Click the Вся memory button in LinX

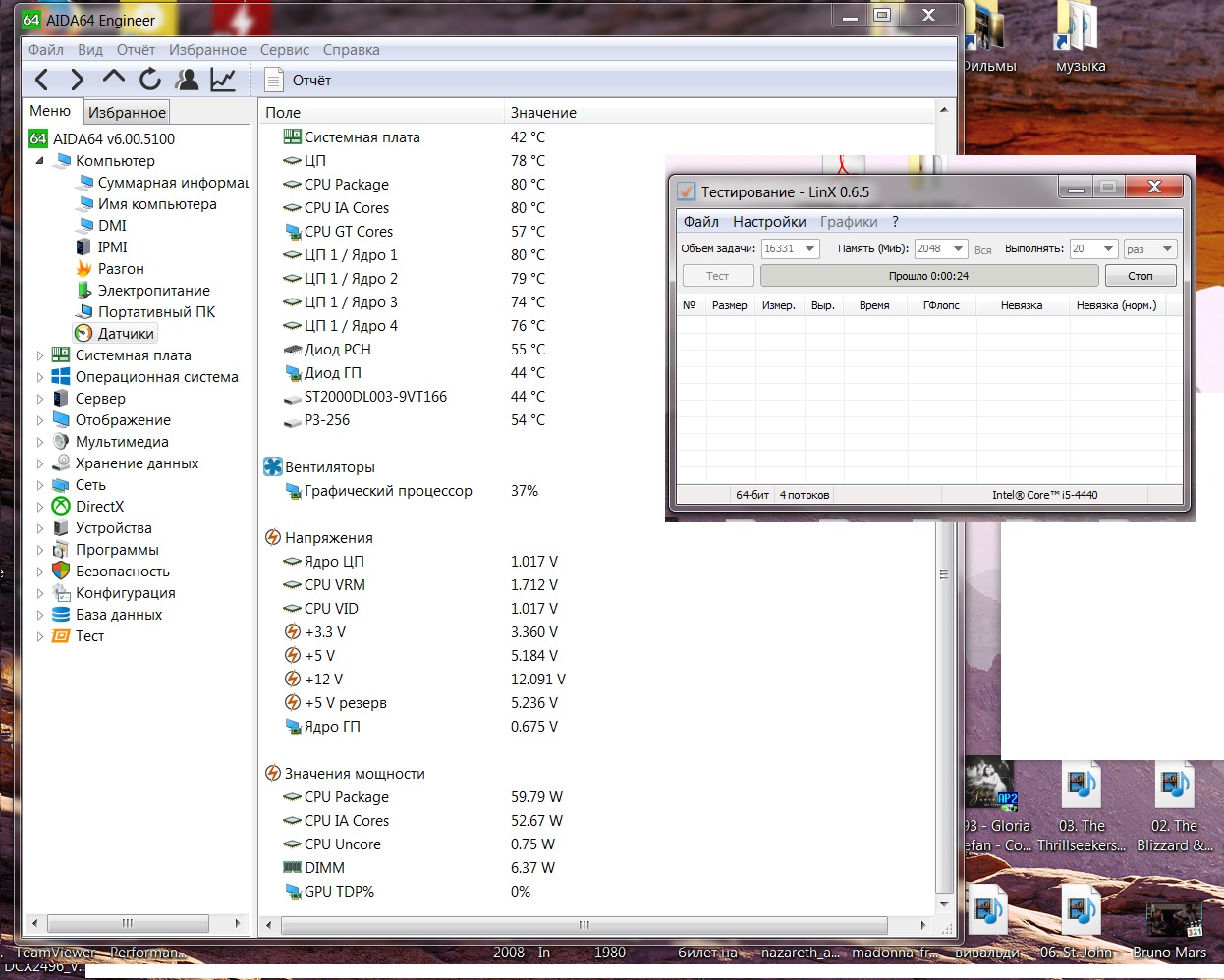pyautogui.click(x=982, y=249)
